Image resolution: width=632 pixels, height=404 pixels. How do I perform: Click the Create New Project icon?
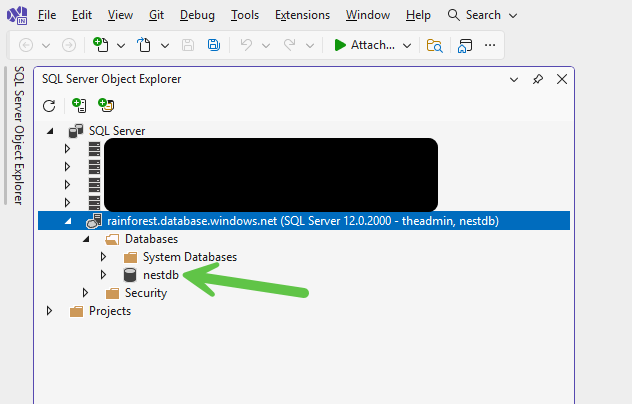(106, 105)
